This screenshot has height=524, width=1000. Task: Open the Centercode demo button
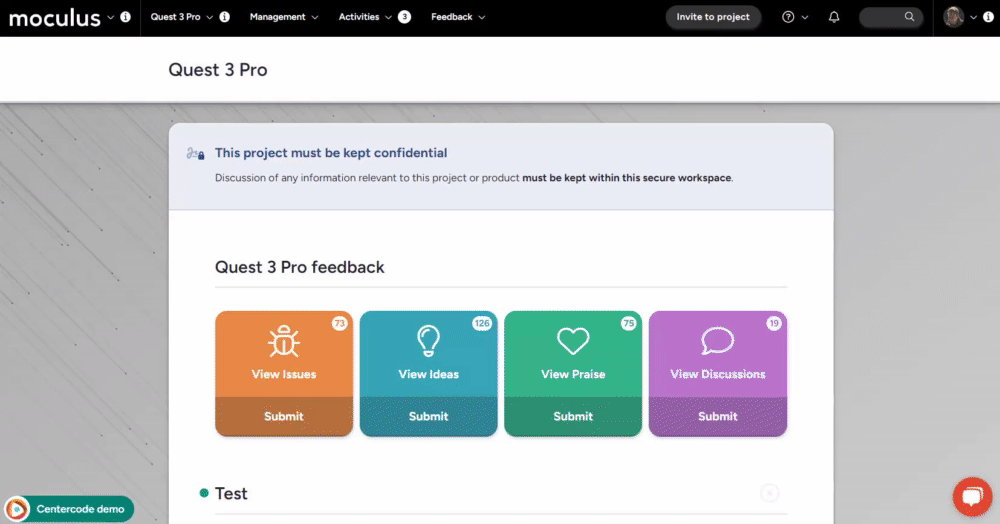pyautogui.click(x=69, y=509)
